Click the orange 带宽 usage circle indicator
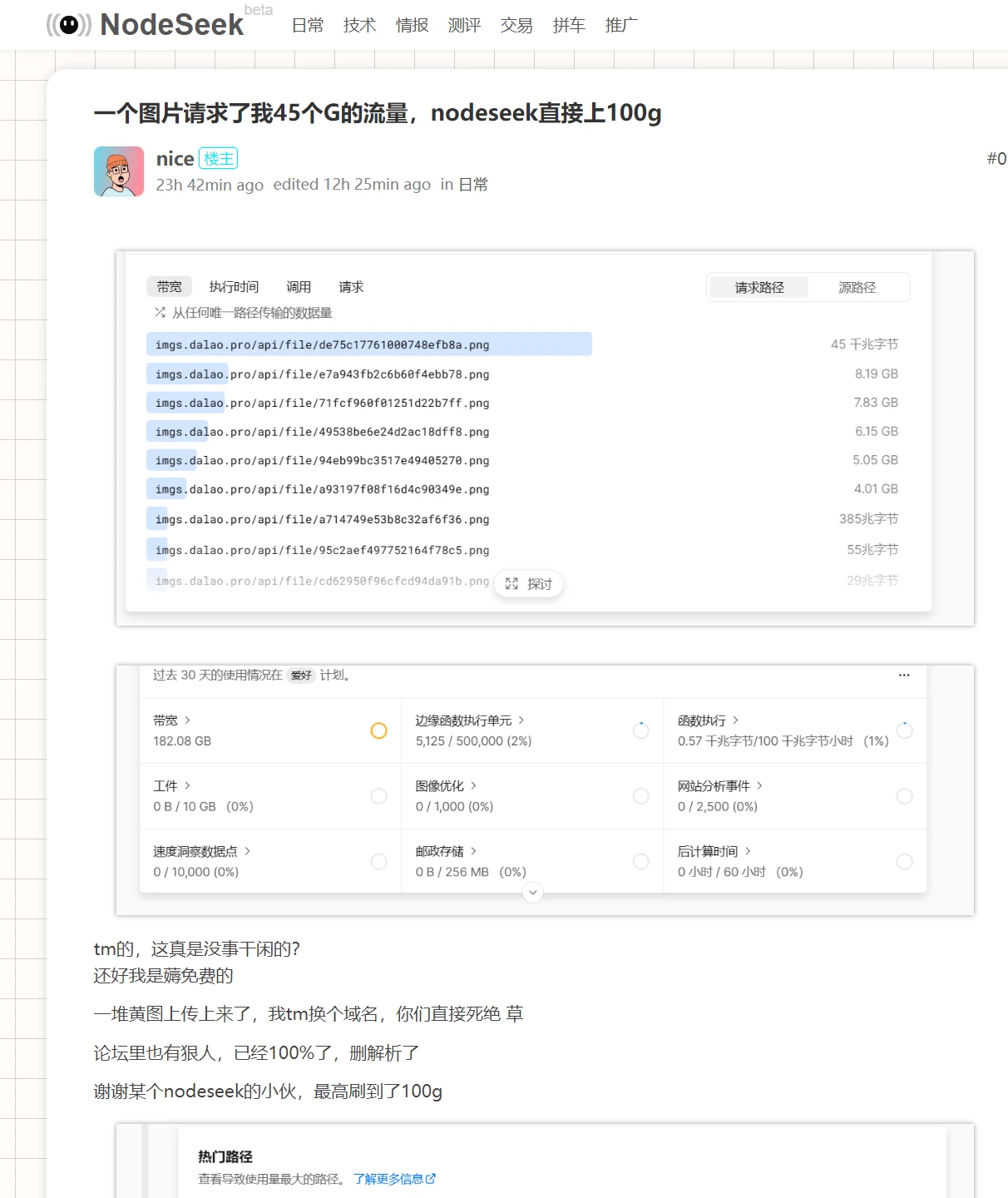Image resolution: width=1008 pixels, height=1198 pixels. (x=378, y=730)
